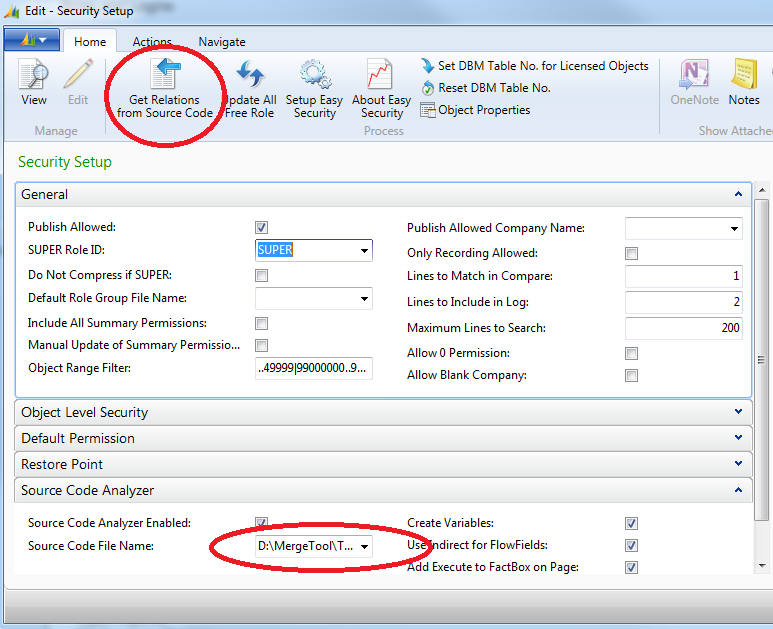Click the Maximum Lines to Search field
773x629 pixels.
coord(683,328)
